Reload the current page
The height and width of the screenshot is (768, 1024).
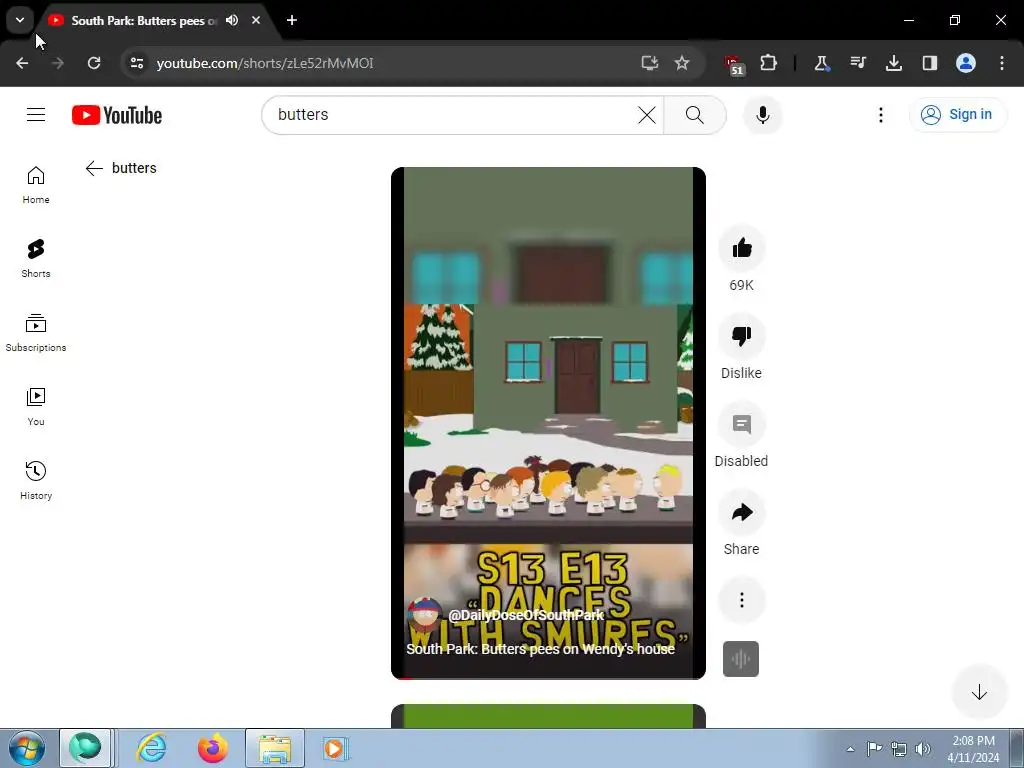coord(94,63)
